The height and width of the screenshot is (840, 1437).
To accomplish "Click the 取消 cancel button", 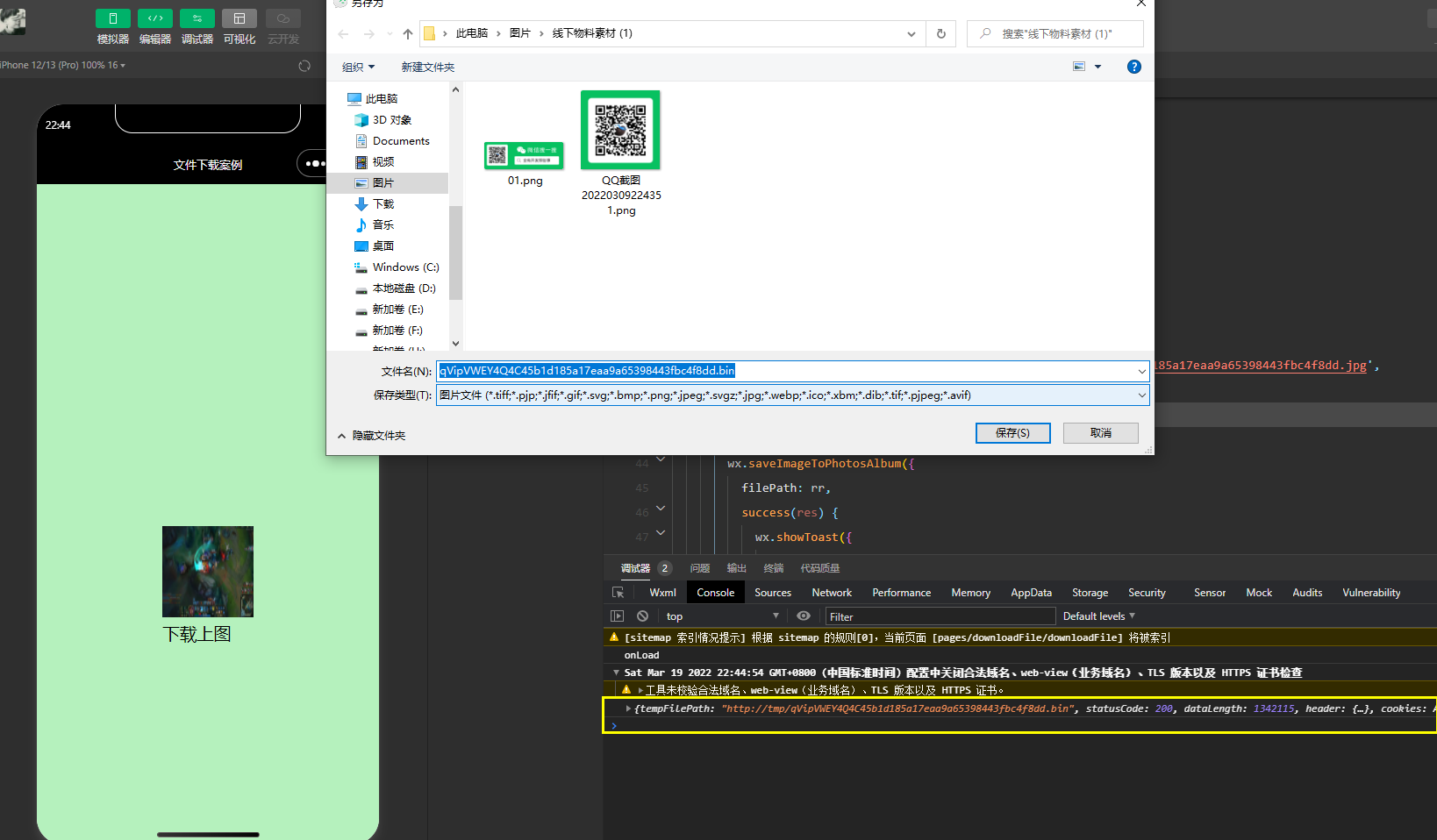I will (1100, 433).
